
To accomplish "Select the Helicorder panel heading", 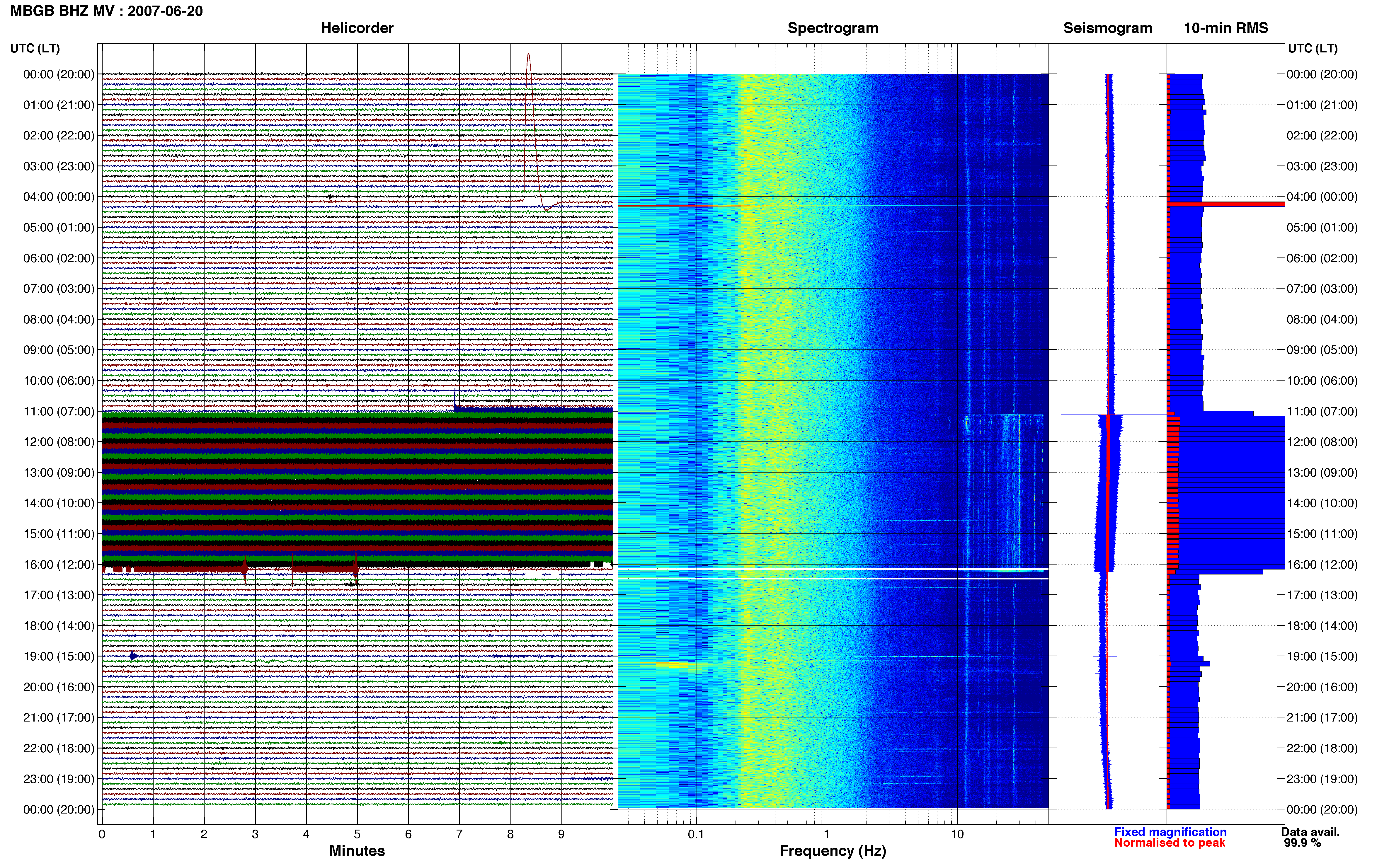I will coord(357,28).
